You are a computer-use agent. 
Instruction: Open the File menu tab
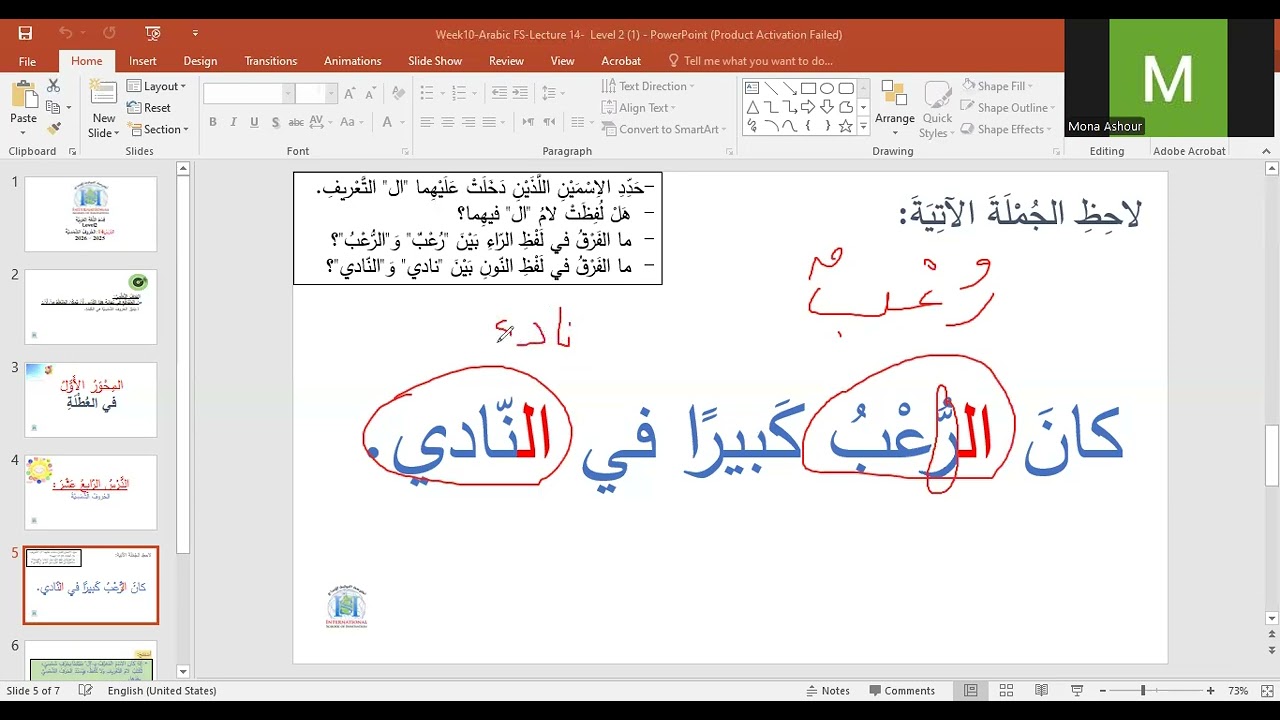[27, 61]
